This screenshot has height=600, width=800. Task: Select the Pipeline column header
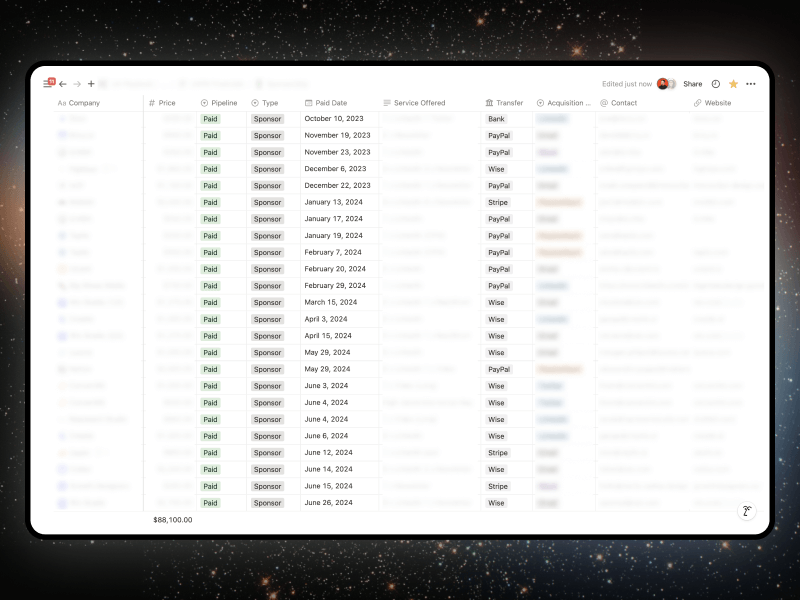tap(224, 103)
